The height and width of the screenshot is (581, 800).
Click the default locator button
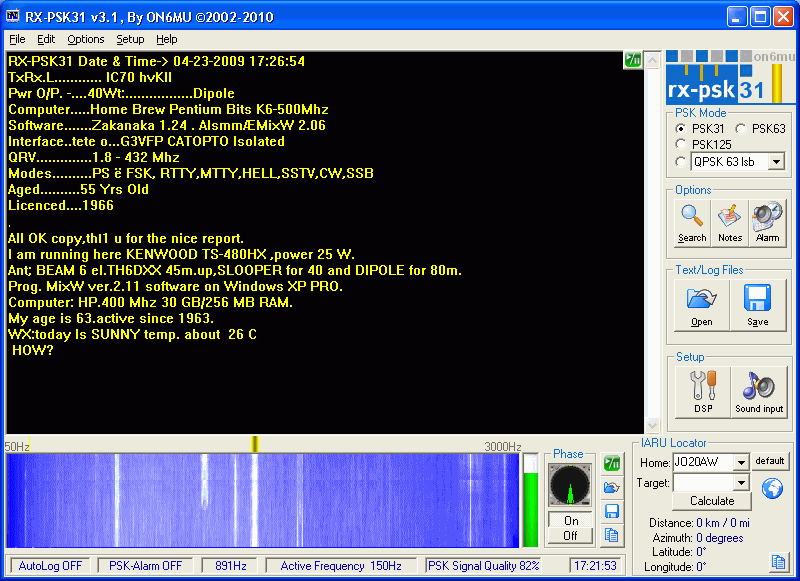click(x=771, y=461)
